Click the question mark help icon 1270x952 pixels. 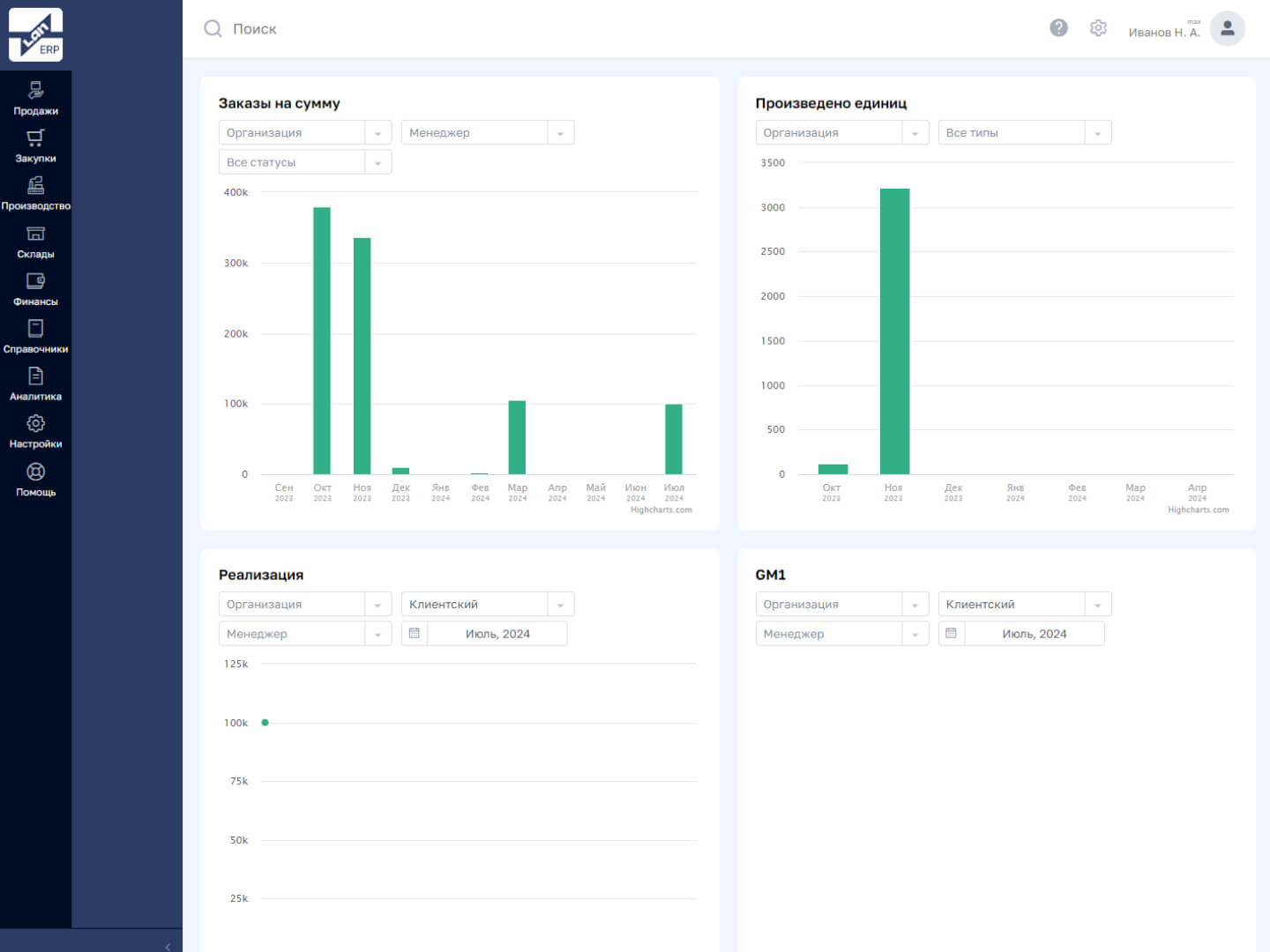click(x=1058, y=28)
